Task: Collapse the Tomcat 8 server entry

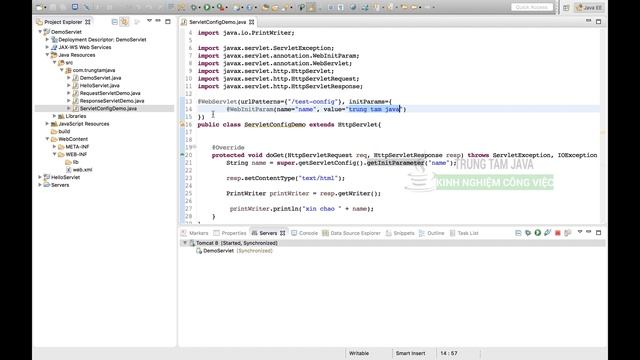Action: click(184, 243)
